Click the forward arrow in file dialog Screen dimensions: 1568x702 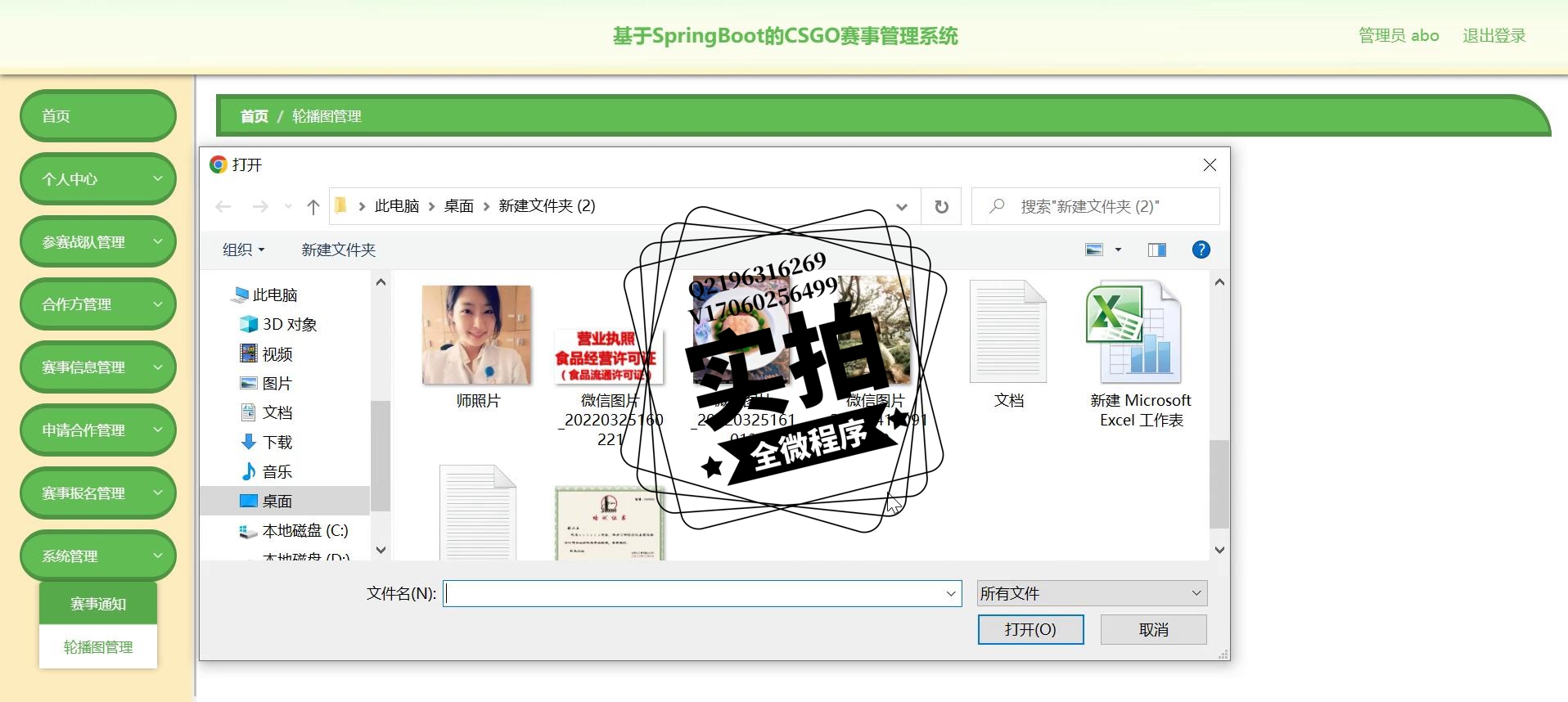click(x=260, y=207)
